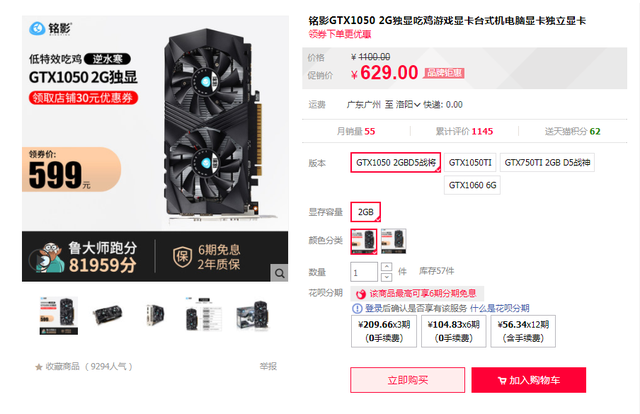The height and width of the screenshot is (414, 640).
Task: Decrease quantity with the down arrow
Action: [387, 277]
